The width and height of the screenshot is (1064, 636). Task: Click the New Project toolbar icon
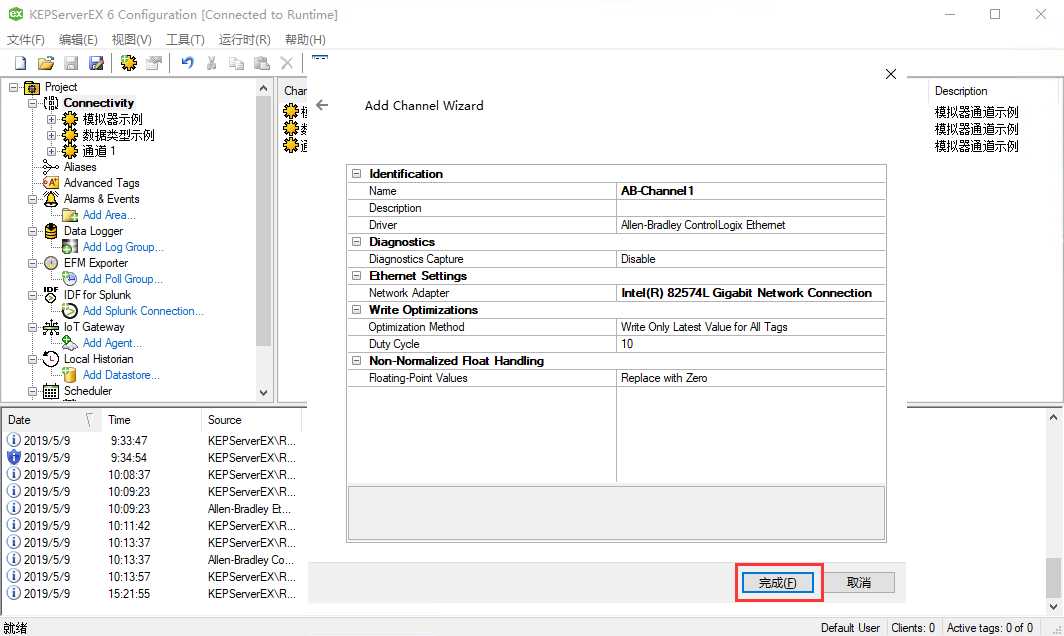pos(20,63)
